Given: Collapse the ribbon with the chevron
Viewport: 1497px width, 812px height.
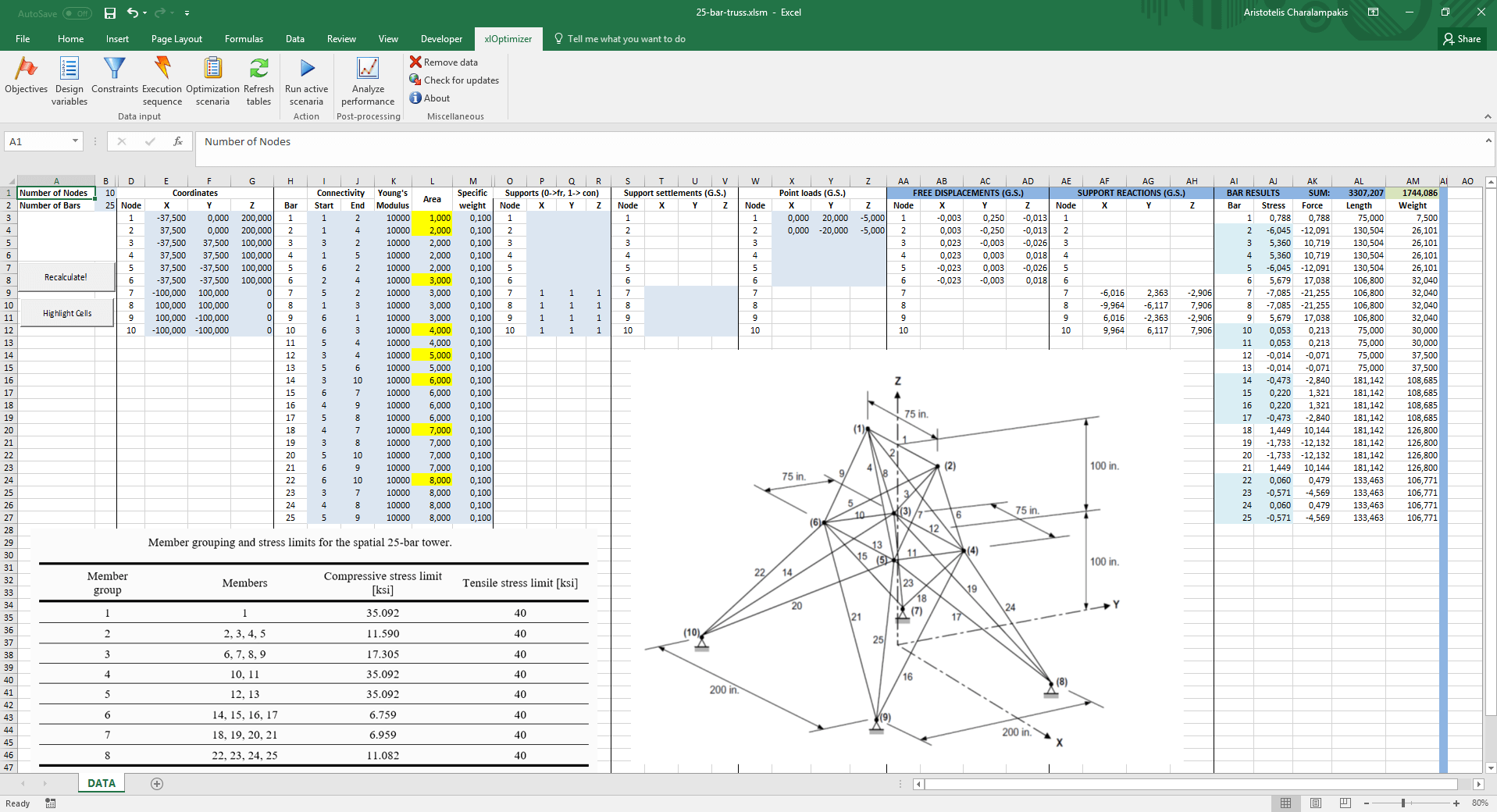Looking at the screenshot, I should click(x=1488, y=116).
